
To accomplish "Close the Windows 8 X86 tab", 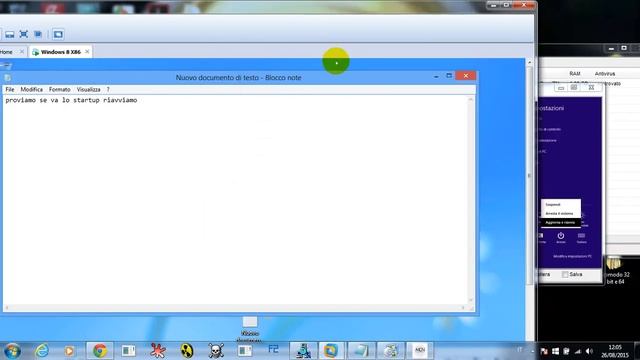I will (87, 52).
